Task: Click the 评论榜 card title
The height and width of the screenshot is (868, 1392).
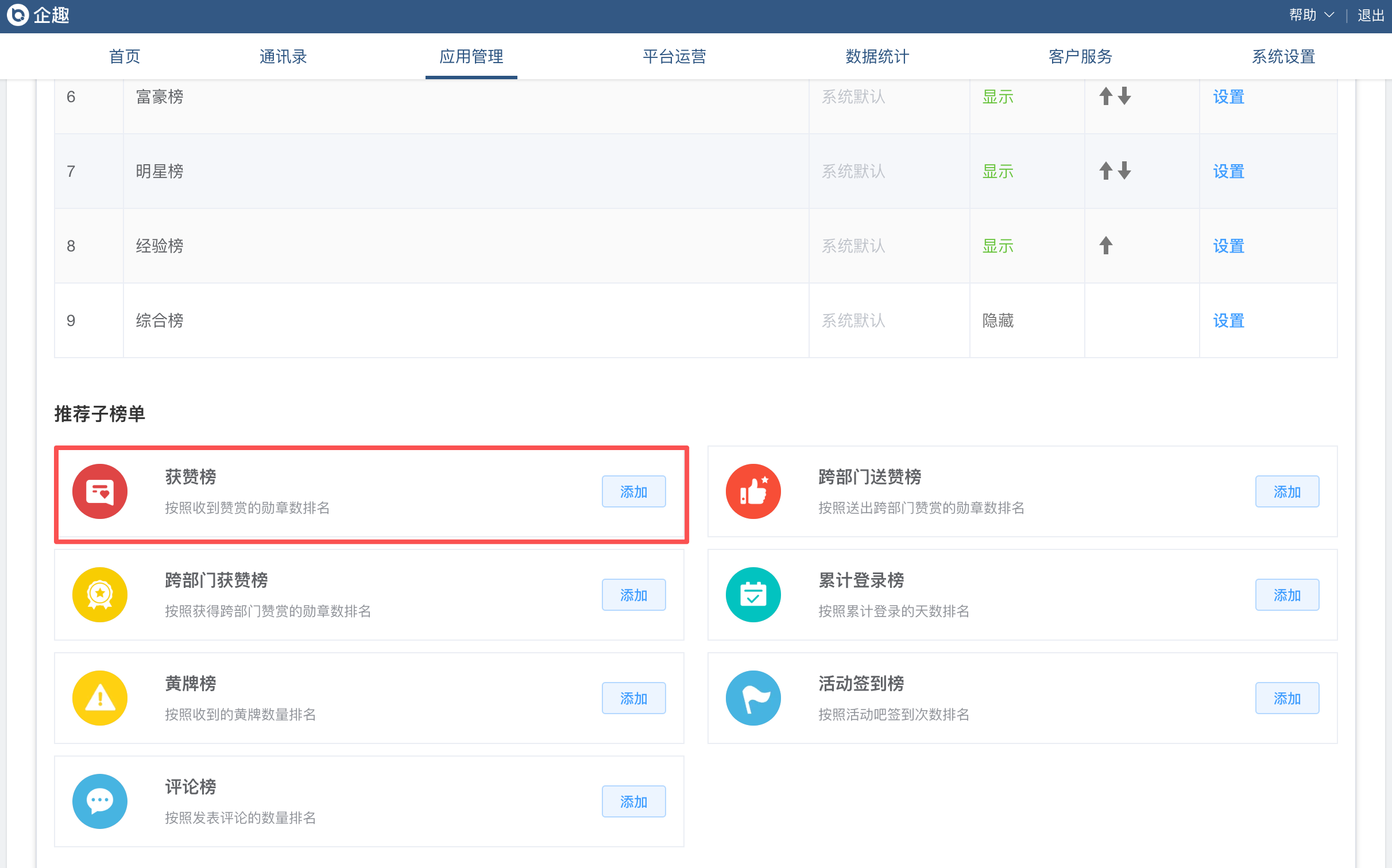Action: 191,786
